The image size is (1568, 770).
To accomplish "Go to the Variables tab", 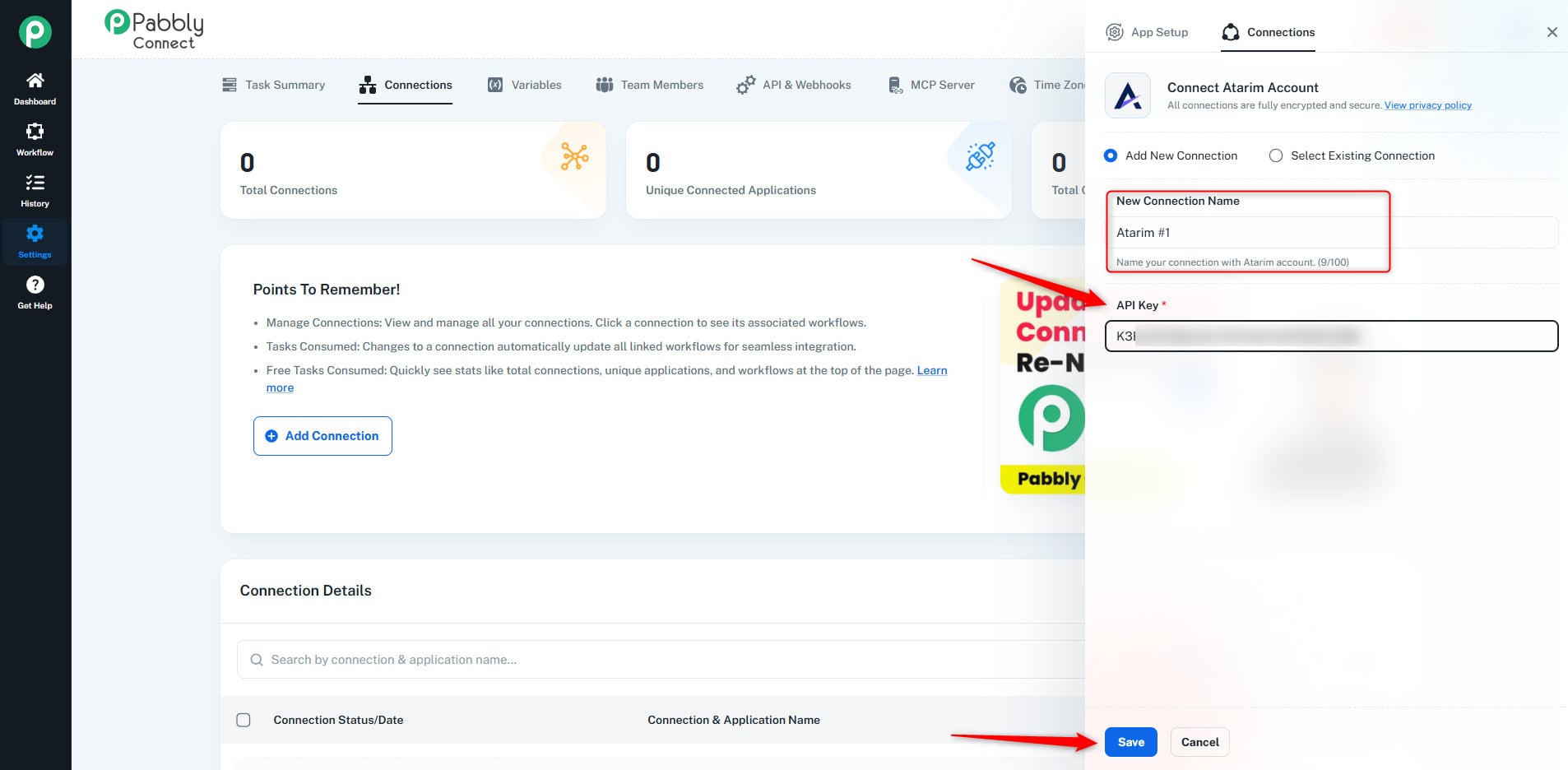I will 525,85.
